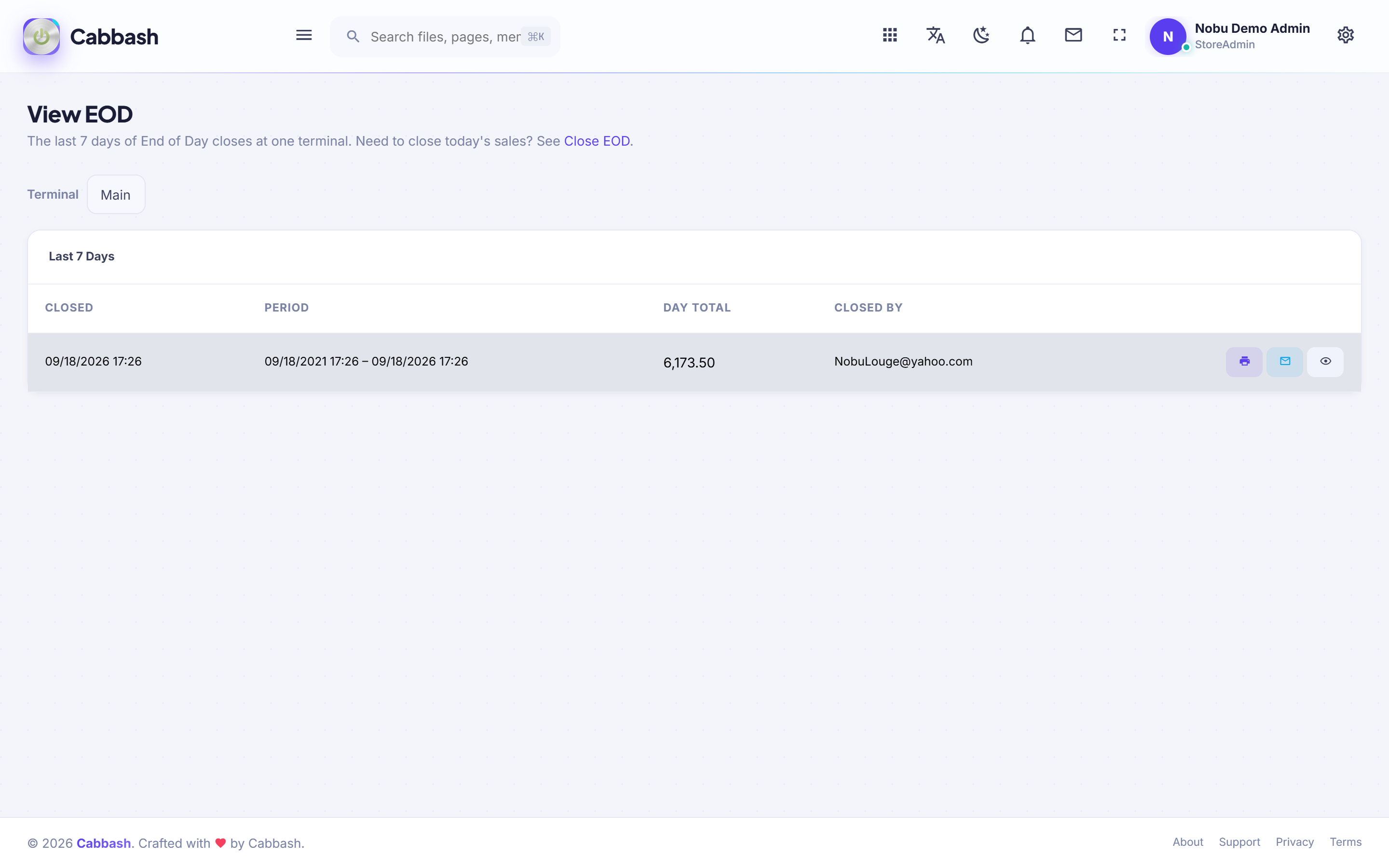Focus the search files, pages field
The image size is (1389, 868).
445,37
